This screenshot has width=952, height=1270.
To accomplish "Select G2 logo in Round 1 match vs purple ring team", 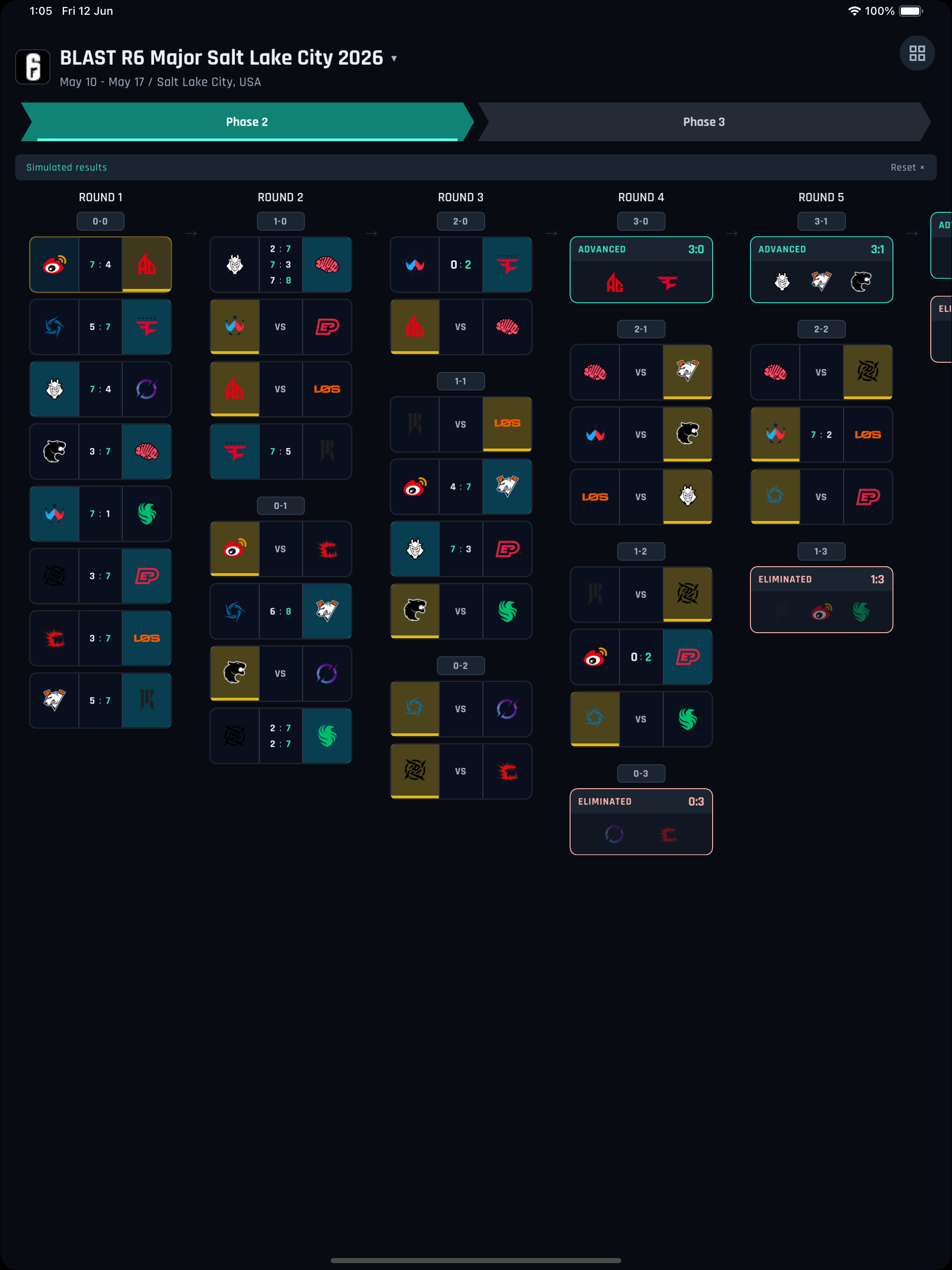I will click(x=54, y=389).
